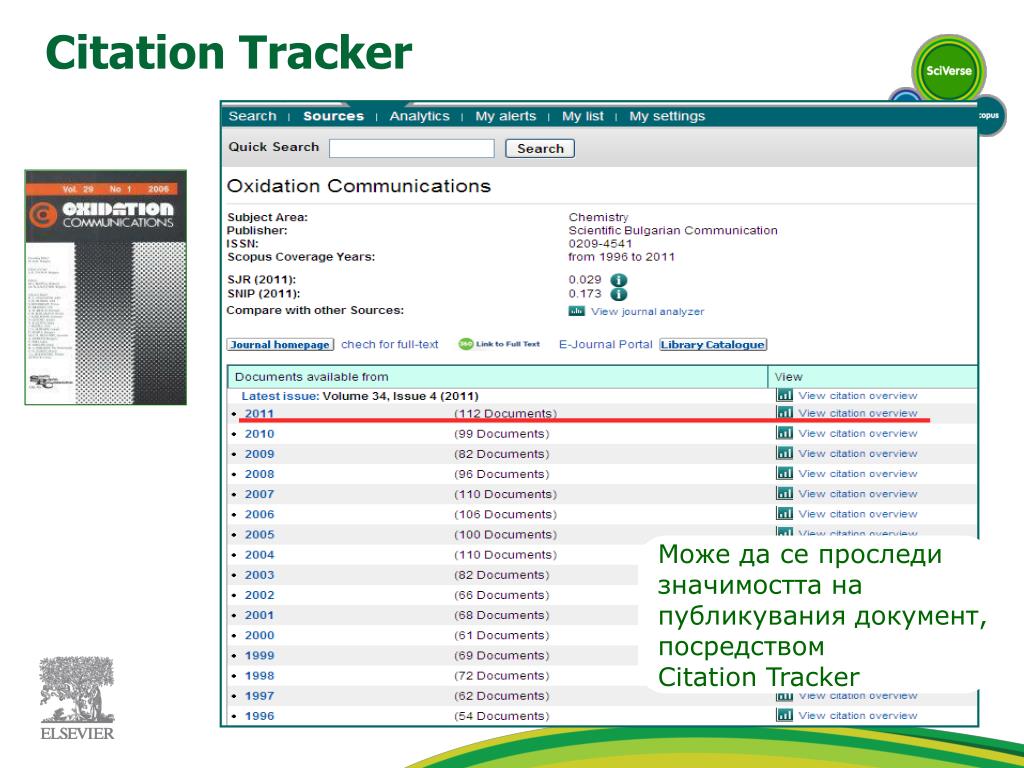
Task: Click citation overview icon for 2006 row
Action: tap(784, 514)
